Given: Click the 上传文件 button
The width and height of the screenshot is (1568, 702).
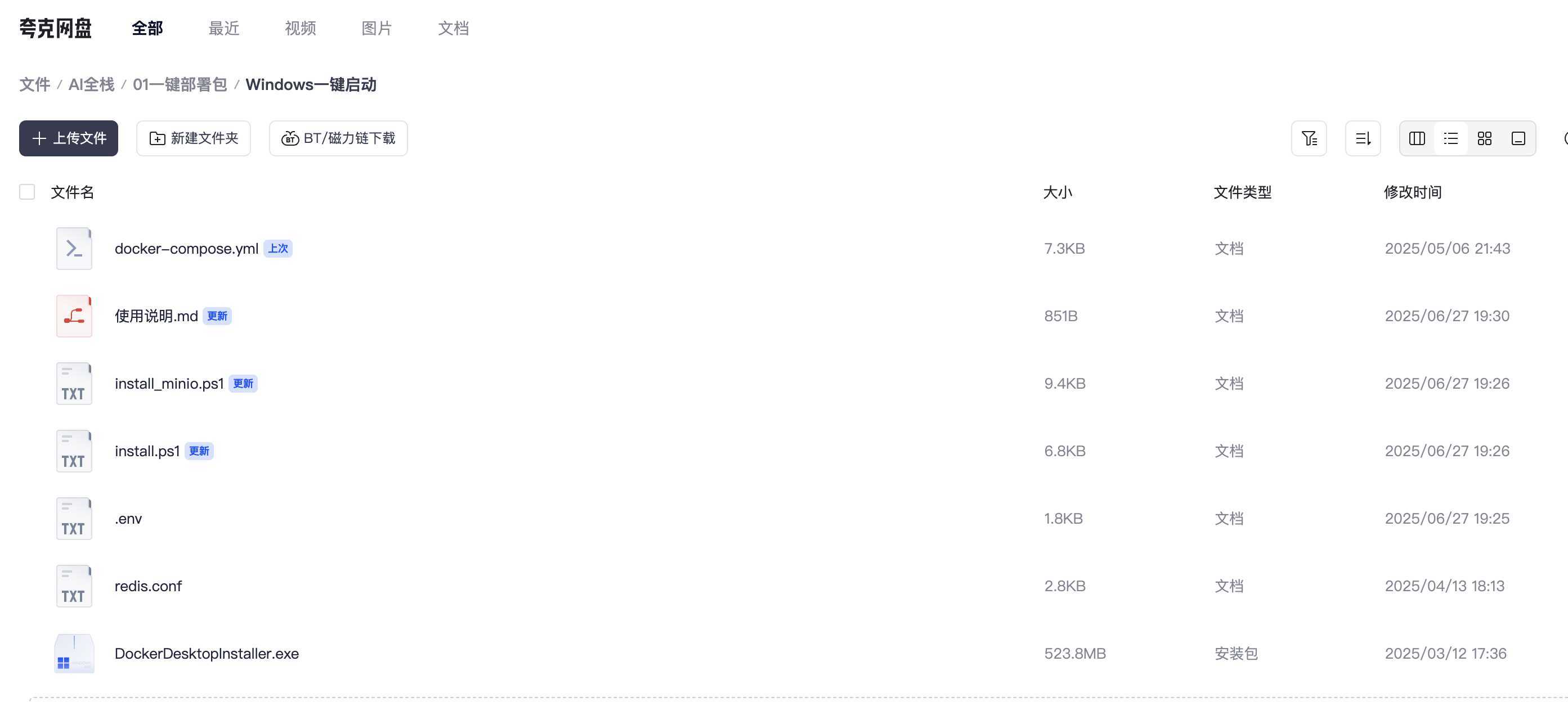Looking at the screenshot, I should point(69,138).
